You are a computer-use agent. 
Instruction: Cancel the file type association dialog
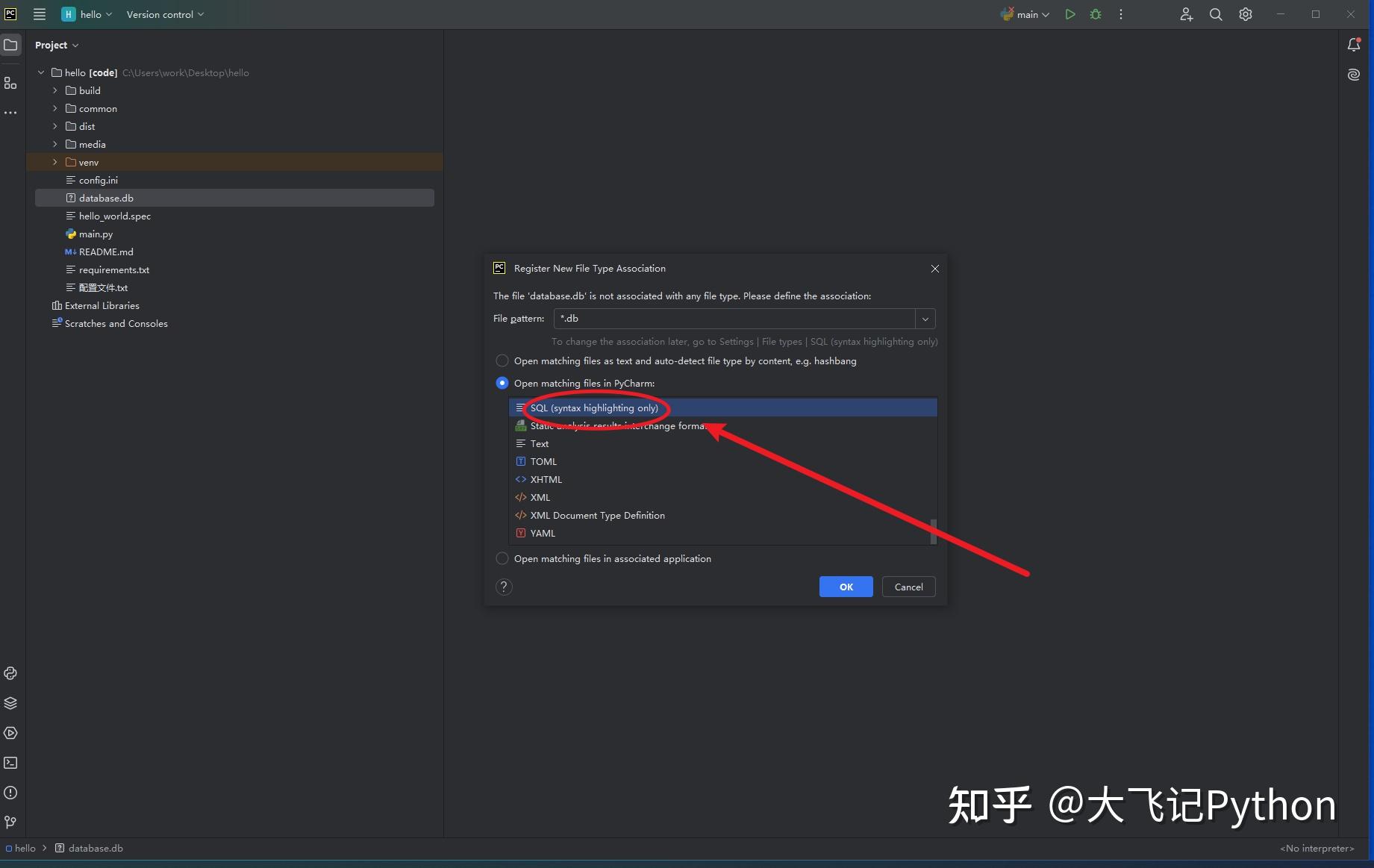coord(908,587)
